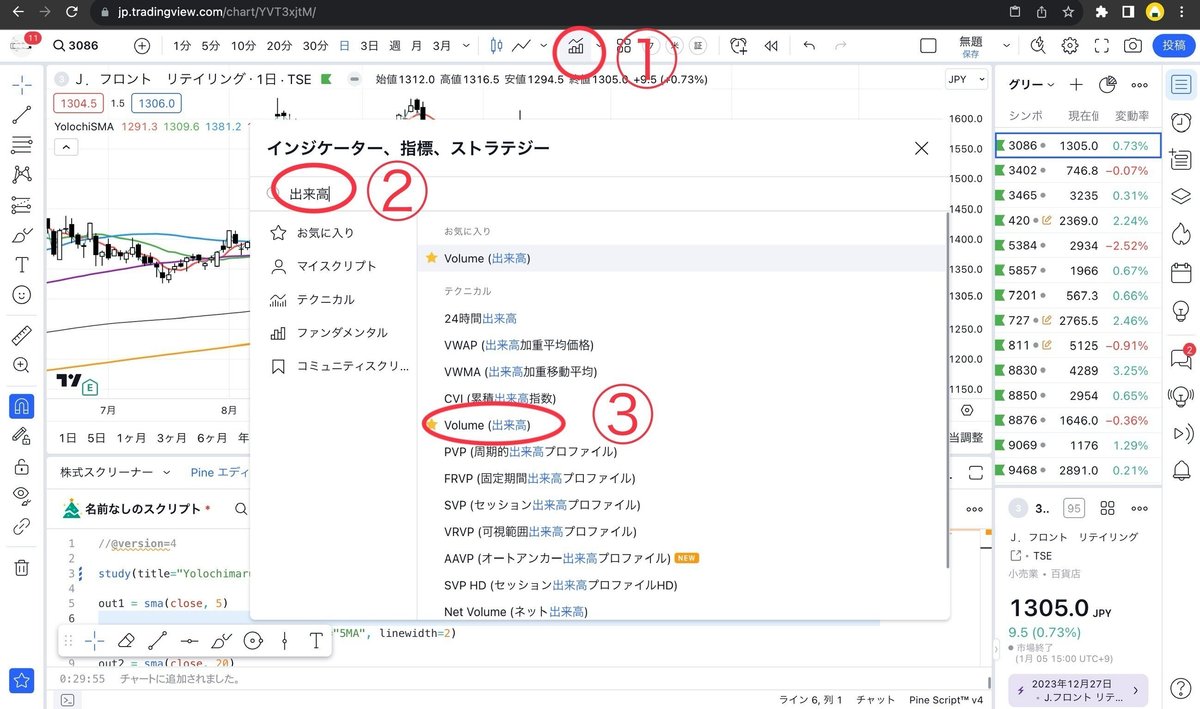The height and width of the screenshot is (709, 1200).
Task: Toggle the layout square checkbox in top toolbar
Action: pyautogui.click(x=928, y=45)
